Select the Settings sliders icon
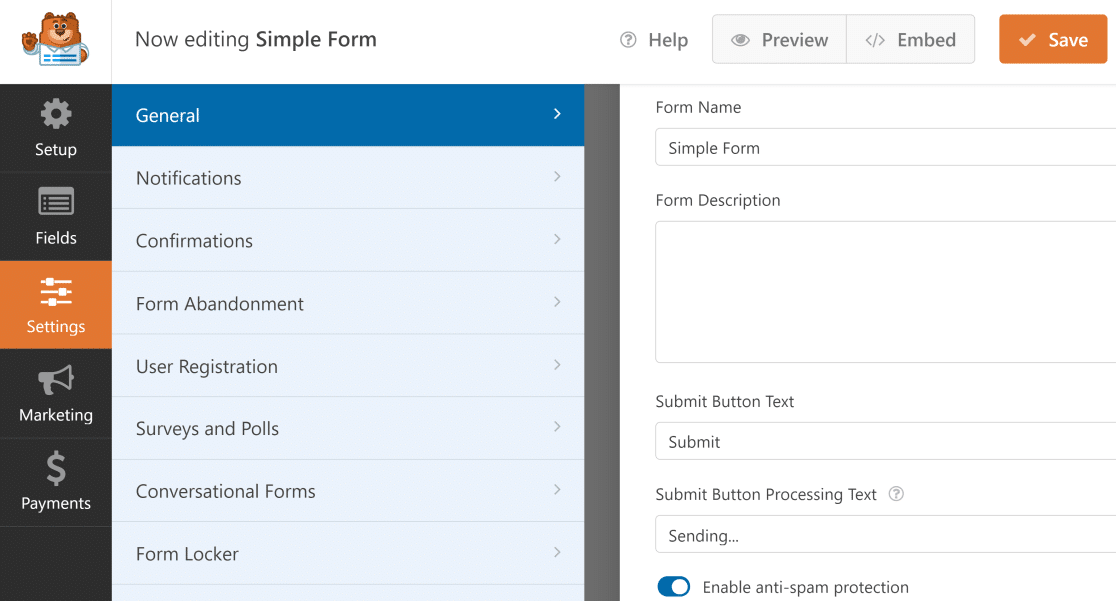Screen dimensions: 1116x601 pos(56,292)
